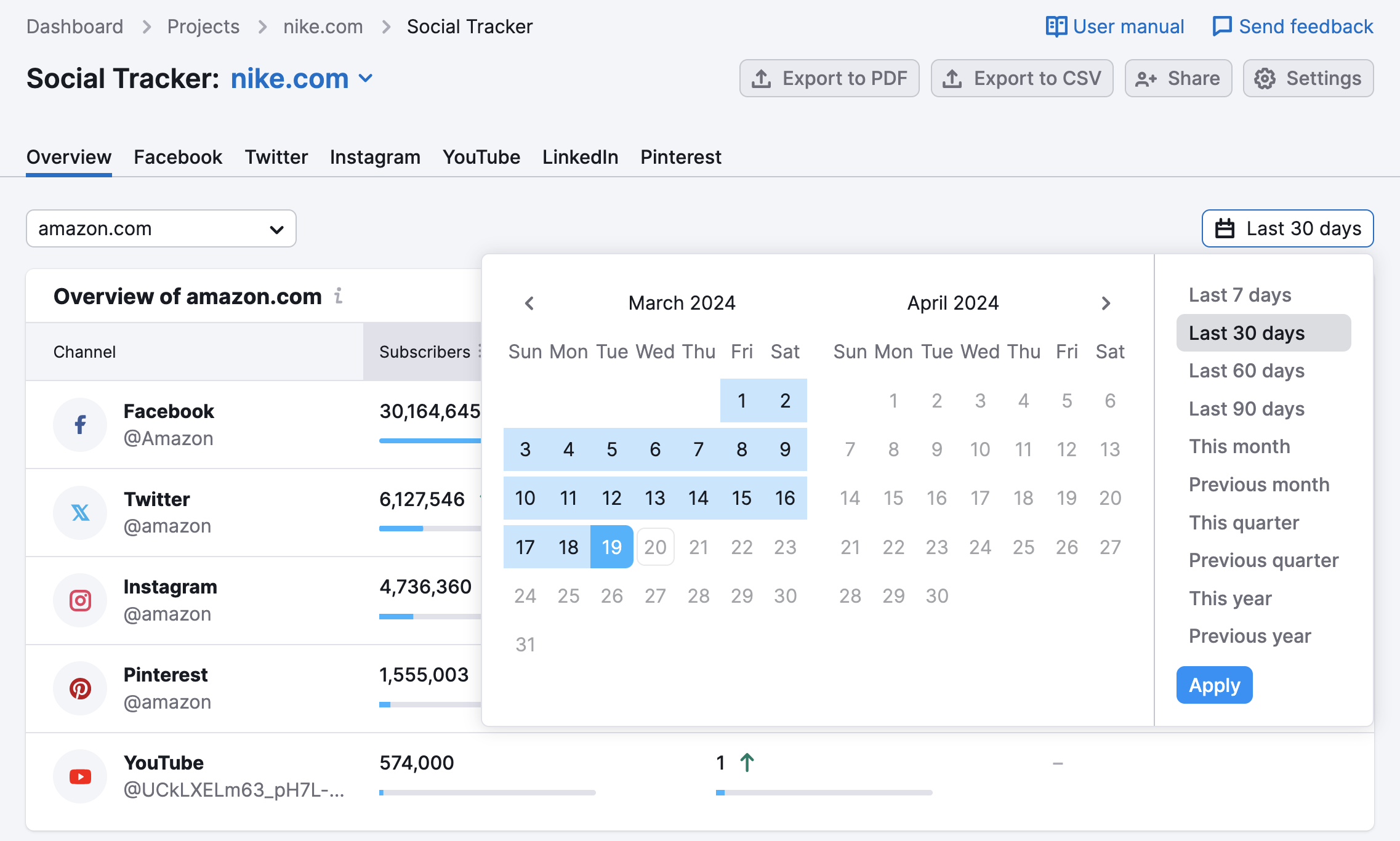
Task: Click the Send feedback speech bubble icon
Action: [1222, 26]
